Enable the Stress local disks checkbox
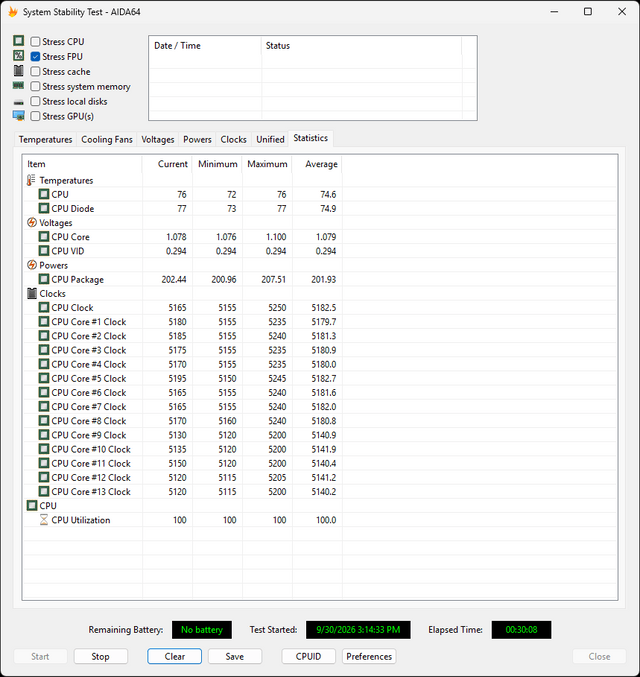640x677 pixels. pos(35,101)
